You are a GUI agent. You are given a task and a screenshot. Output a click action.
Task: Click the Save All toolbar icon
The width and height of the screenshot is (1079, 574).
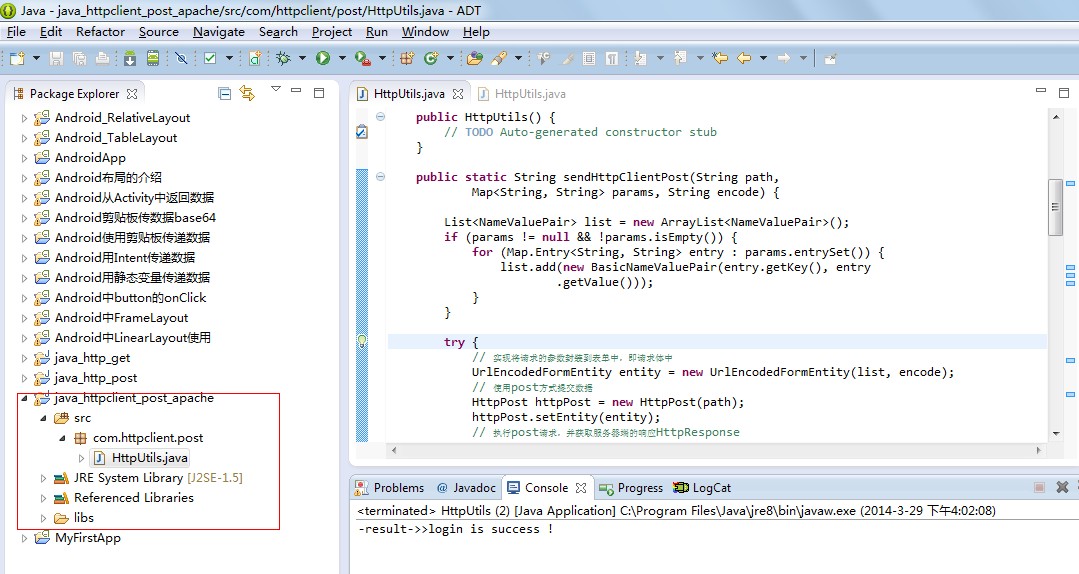coord(79,59)
